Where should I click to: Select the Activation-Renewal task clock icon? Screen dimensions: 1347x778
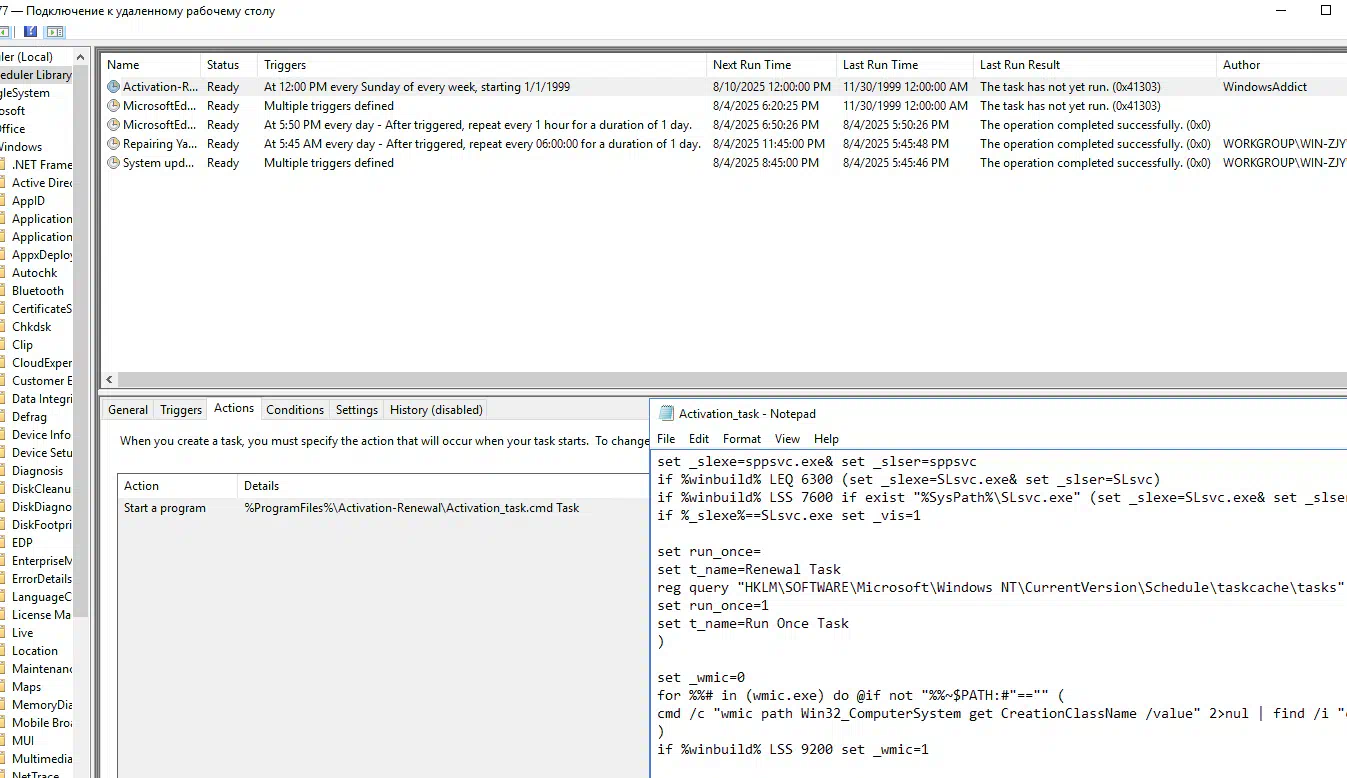point(113,87)
